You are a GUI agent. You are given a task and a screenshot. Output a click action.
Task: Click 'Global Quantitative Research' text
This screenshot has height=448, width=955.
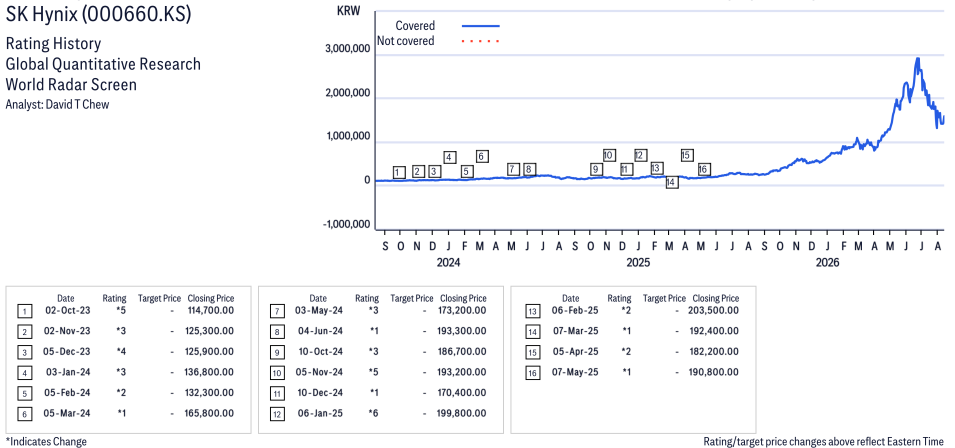coord(103,64)
